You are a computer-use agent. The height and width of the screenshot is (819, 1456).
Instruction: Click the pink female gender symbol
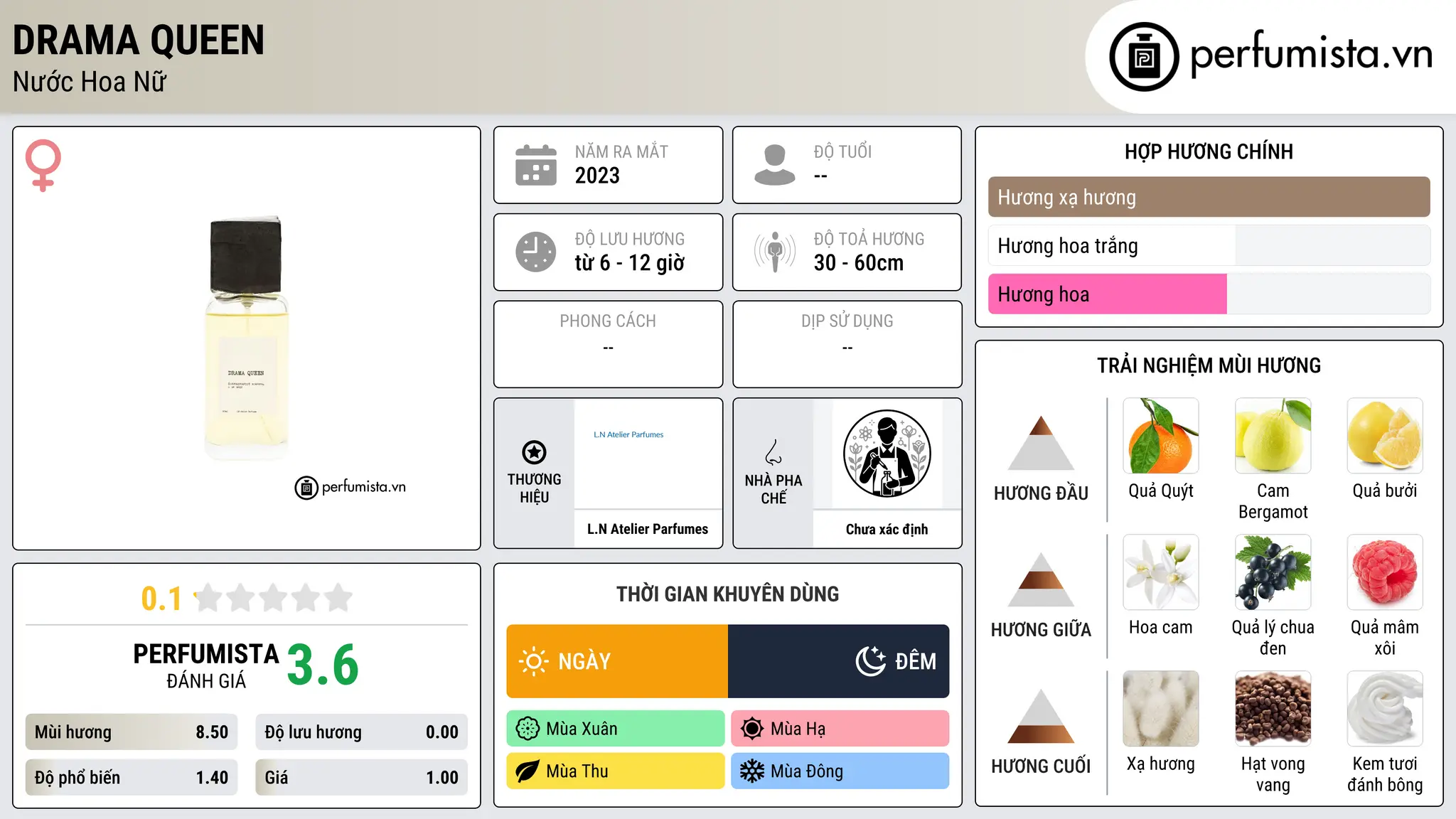pyautogui.click(x=43, y=166)
